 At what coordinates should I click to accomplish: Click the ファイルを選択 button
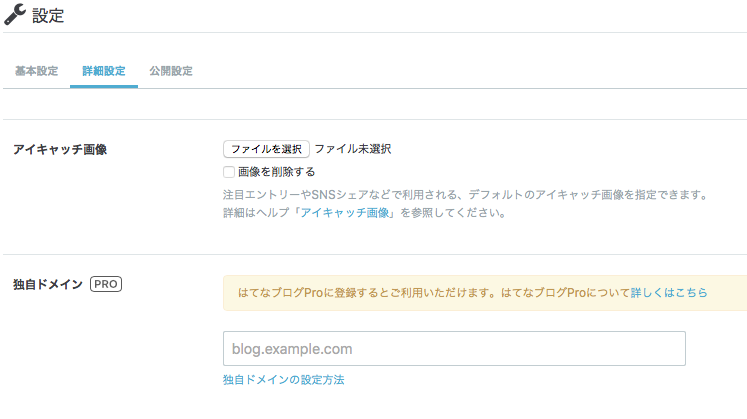pyautogui.click(x=266, y=149)
